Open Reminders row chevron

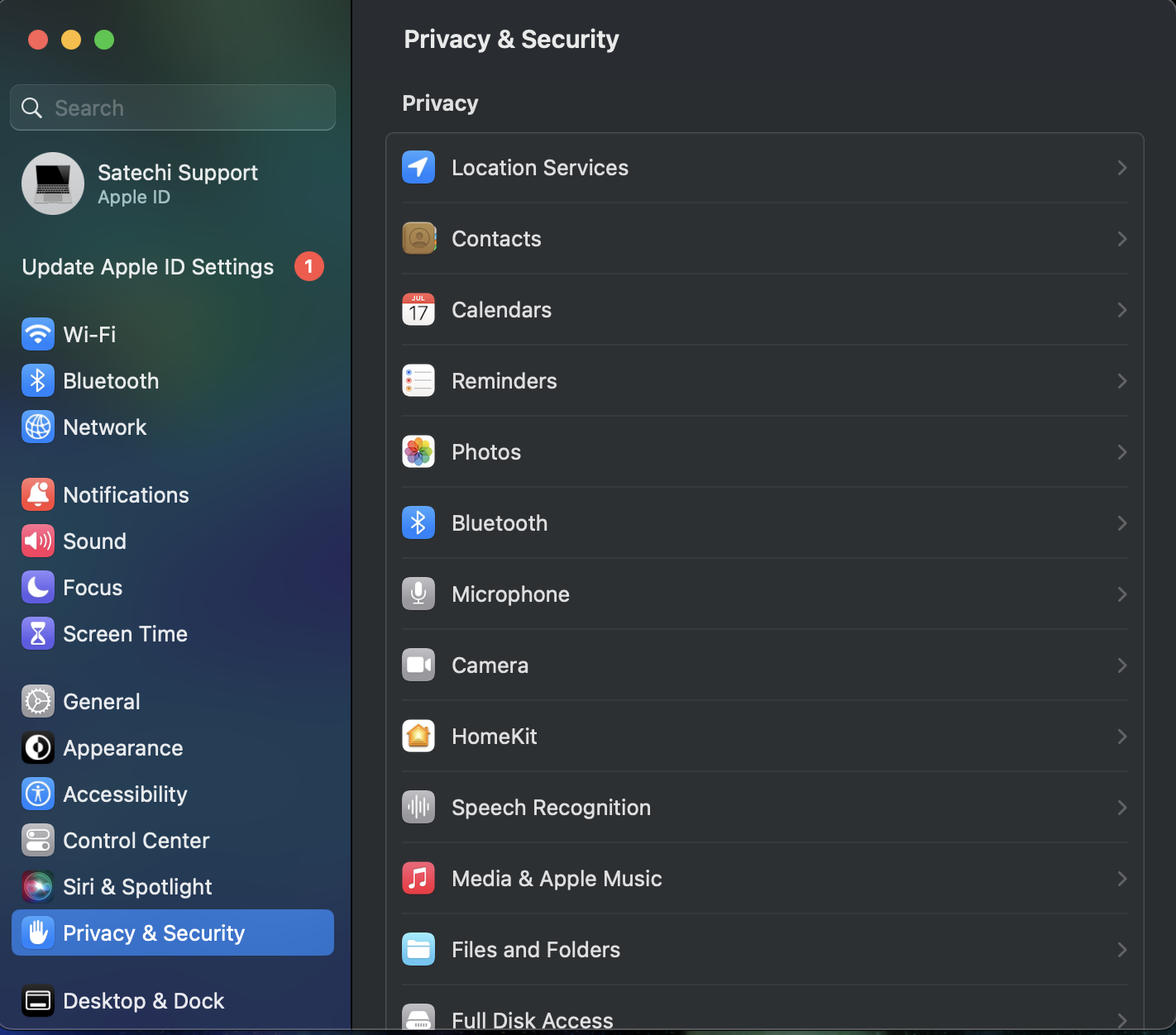pyautogui.click(x=1122, y=381)
